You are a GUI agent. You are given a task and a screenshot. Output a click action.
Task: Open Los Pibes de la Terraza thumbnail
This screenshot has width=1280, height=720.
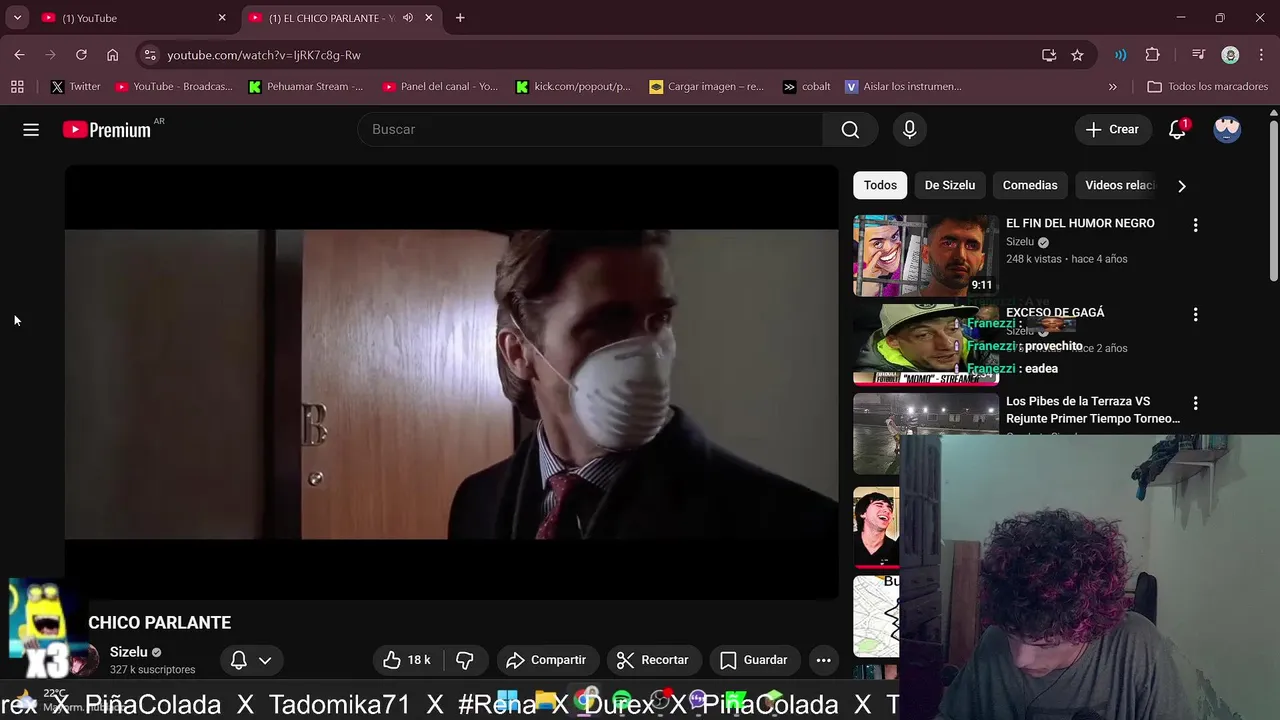coord(925,432)
